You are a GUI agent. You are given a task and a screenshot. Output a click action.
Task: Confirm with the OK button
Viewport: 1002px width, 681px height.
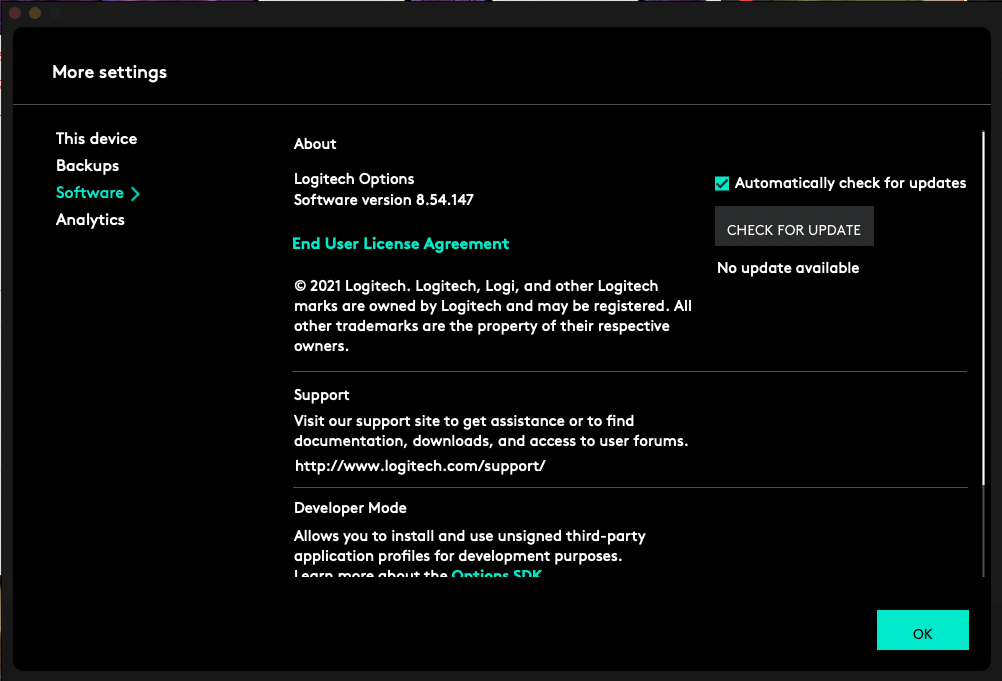922,630
